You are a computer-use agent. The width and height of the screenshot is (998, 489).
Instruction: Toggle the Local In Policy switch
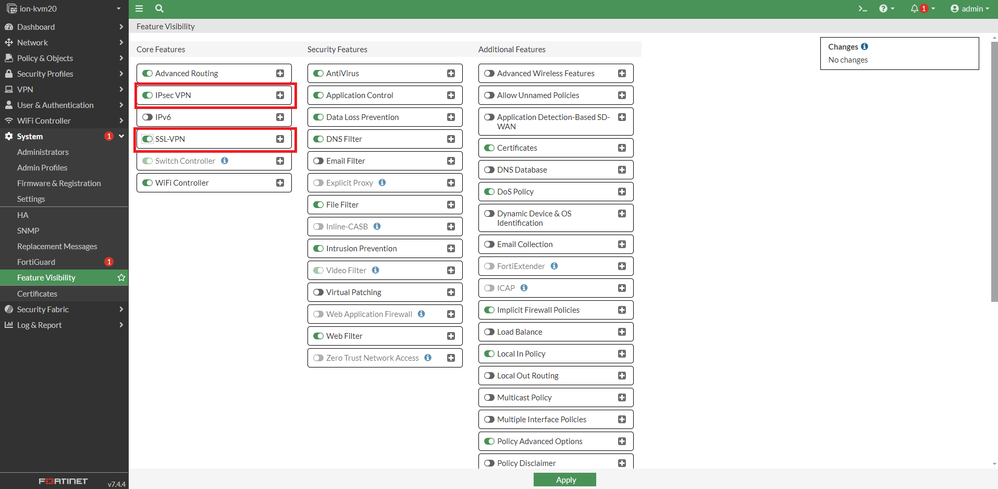(x=489, y=353)
